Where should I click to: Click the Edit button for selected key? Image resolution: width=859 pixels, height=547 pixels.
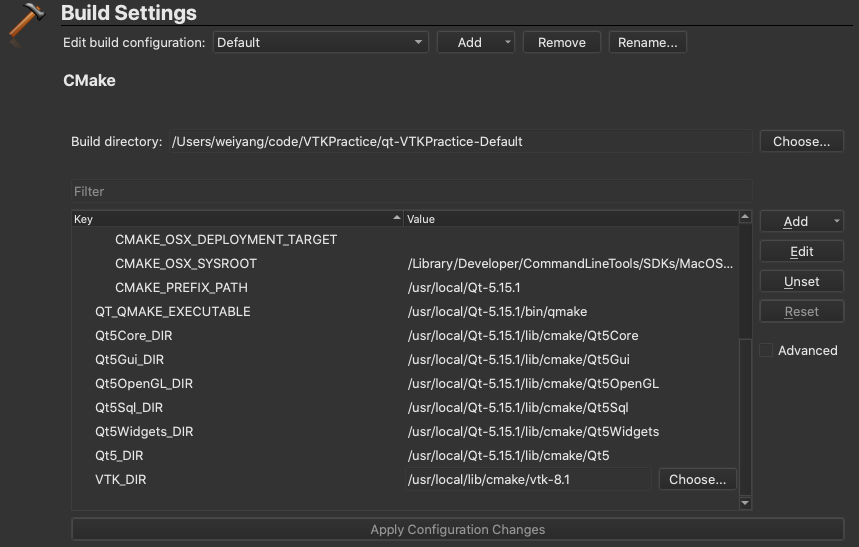801,252
